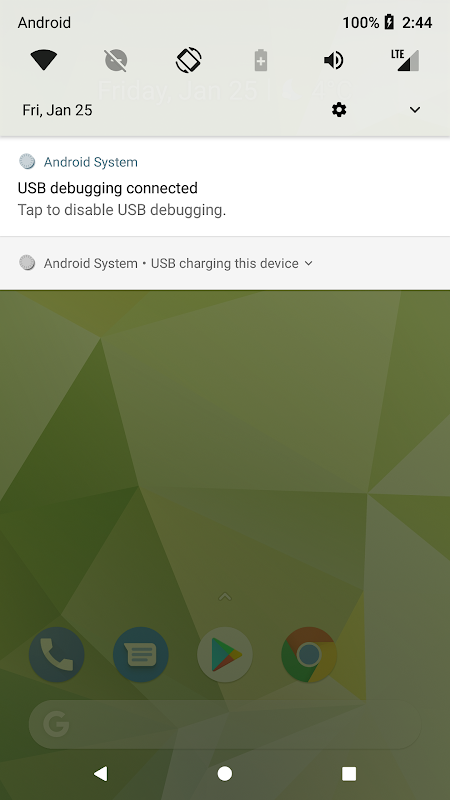
Task: Open the Messages app
Action: [x=141, y=655]
